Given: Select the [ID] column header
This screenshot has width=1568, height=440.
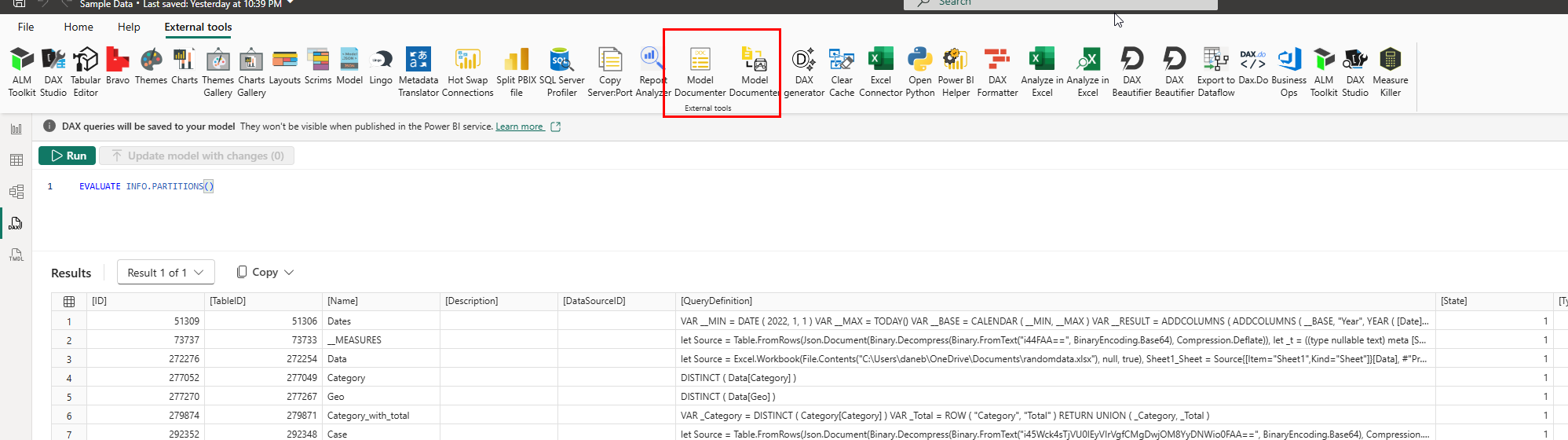Looking at the screenshot, I should coord(145,301).
